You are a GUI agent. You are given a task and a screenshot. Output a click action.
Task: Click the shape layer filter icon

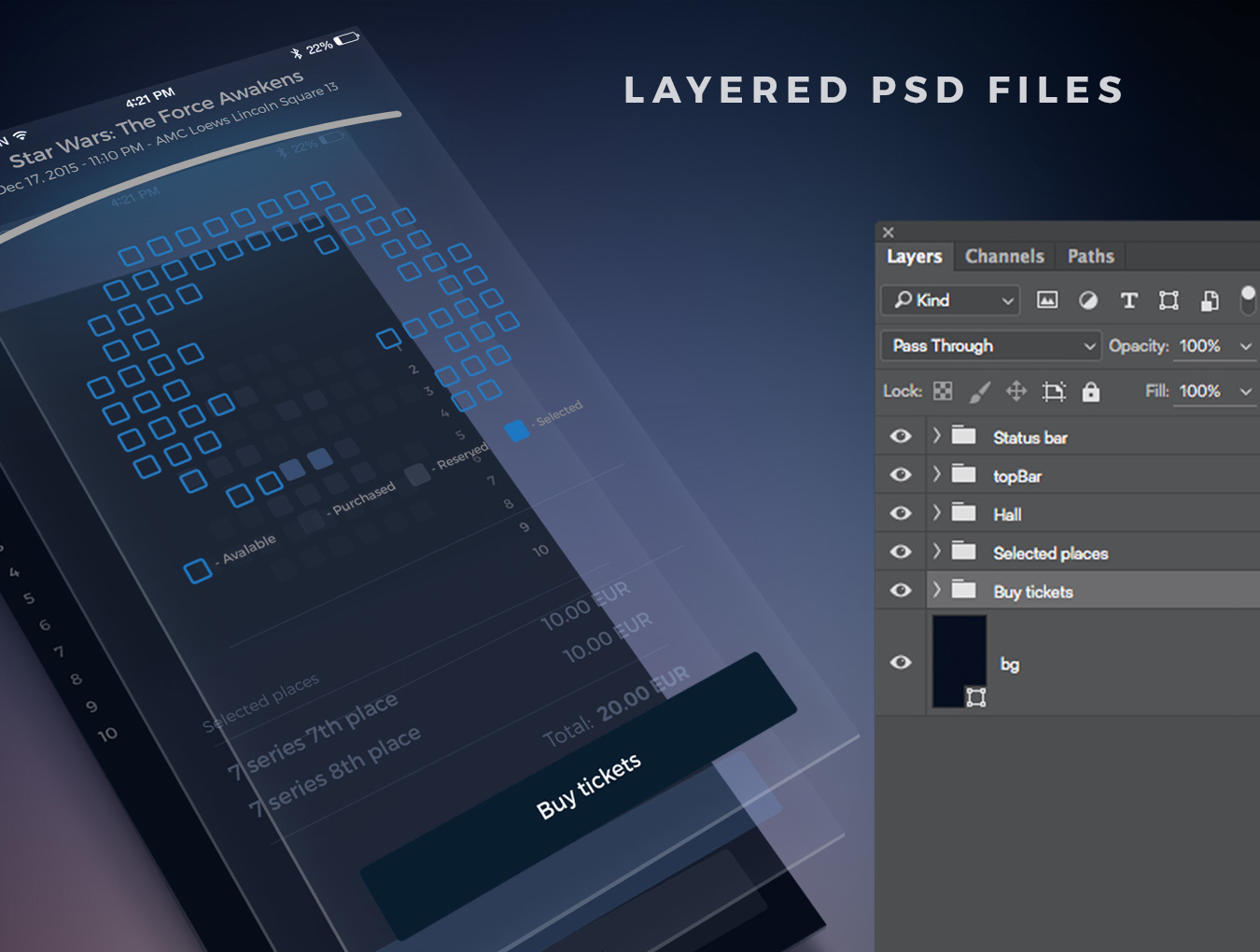pyautogui.click(x=1169, y=300)
